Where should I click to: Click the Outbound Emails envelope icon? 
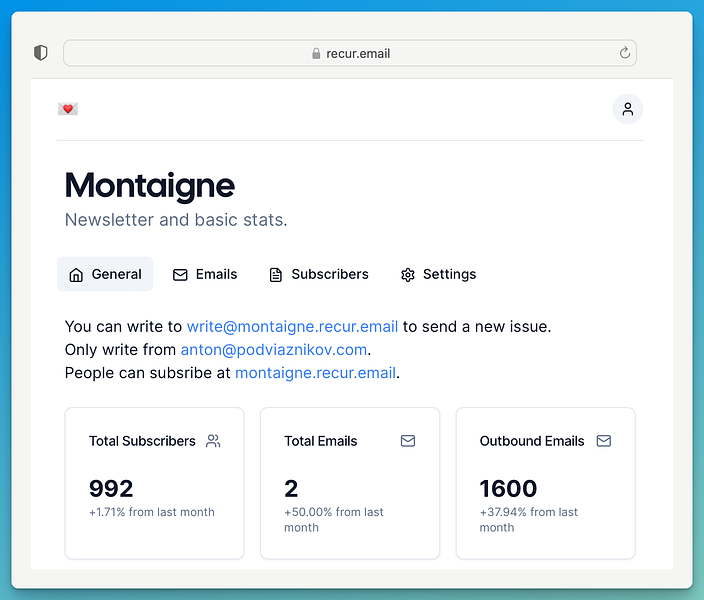coord(603,441)
